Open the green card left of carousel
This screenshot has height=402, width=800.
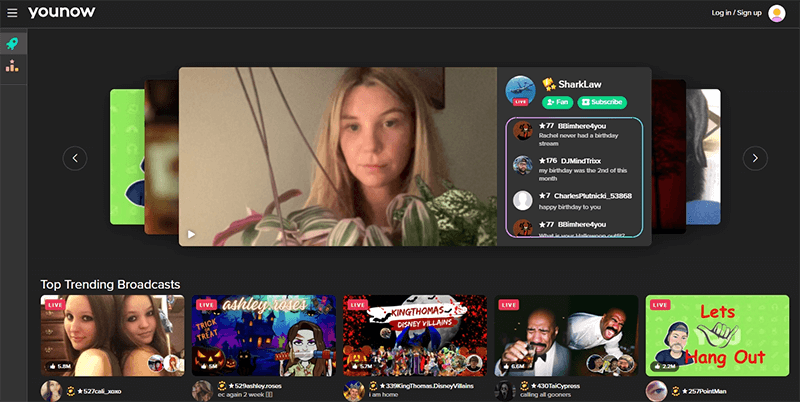[x=127, y=157]
